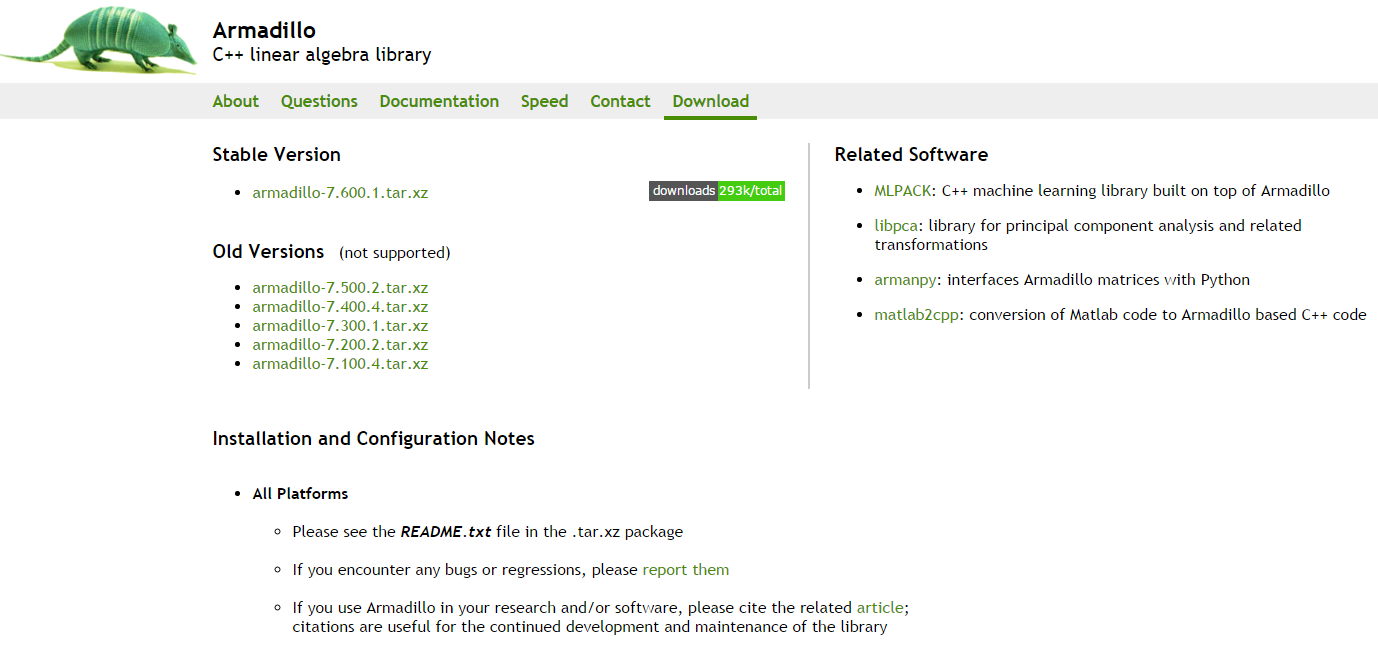
Task: Click 'Installation and Configuration Notes' heading
Action: pos(374,439)
